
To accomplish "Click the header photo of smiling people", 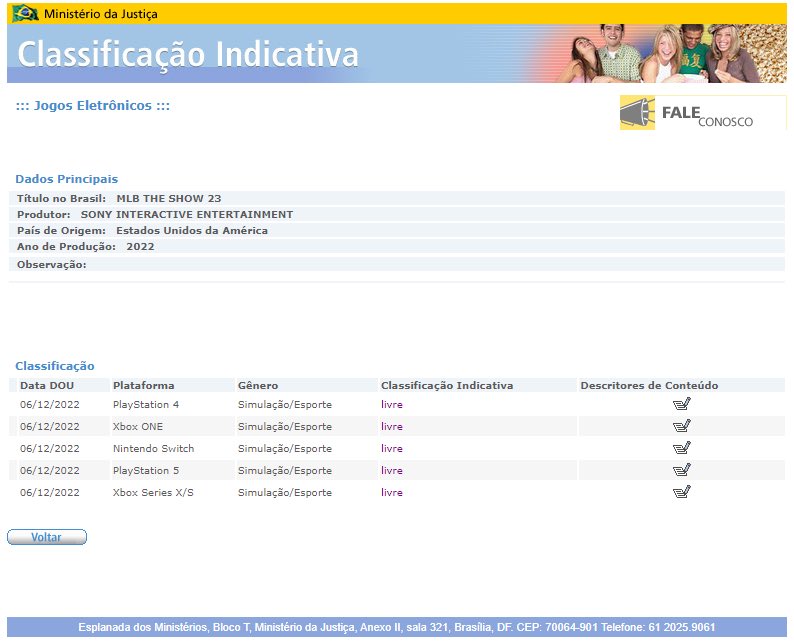I will pyautogui.click(x=671, y=54).
